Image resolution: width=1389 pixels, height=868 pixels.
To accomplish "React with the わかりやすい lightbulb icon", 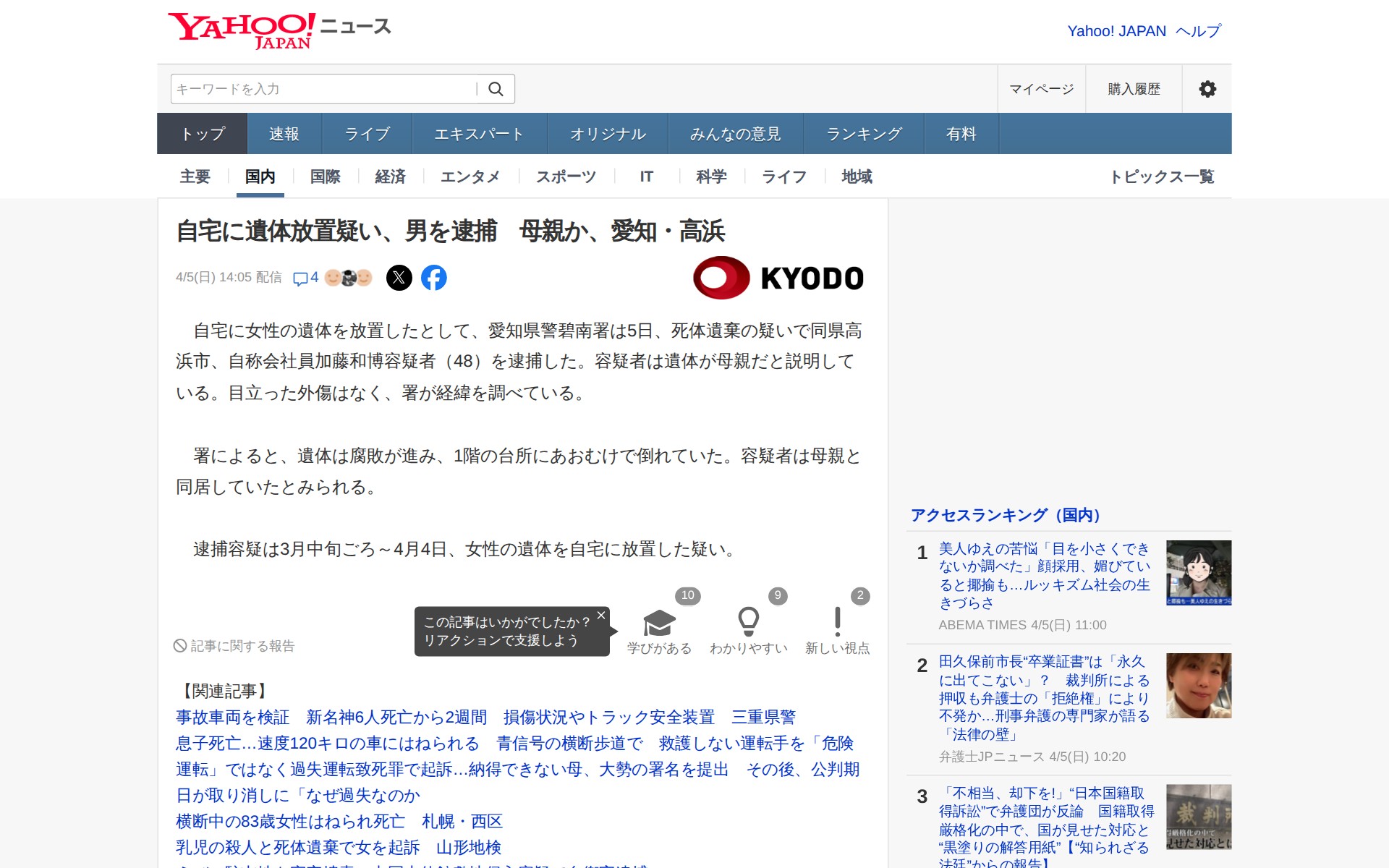I will [749, 624].
